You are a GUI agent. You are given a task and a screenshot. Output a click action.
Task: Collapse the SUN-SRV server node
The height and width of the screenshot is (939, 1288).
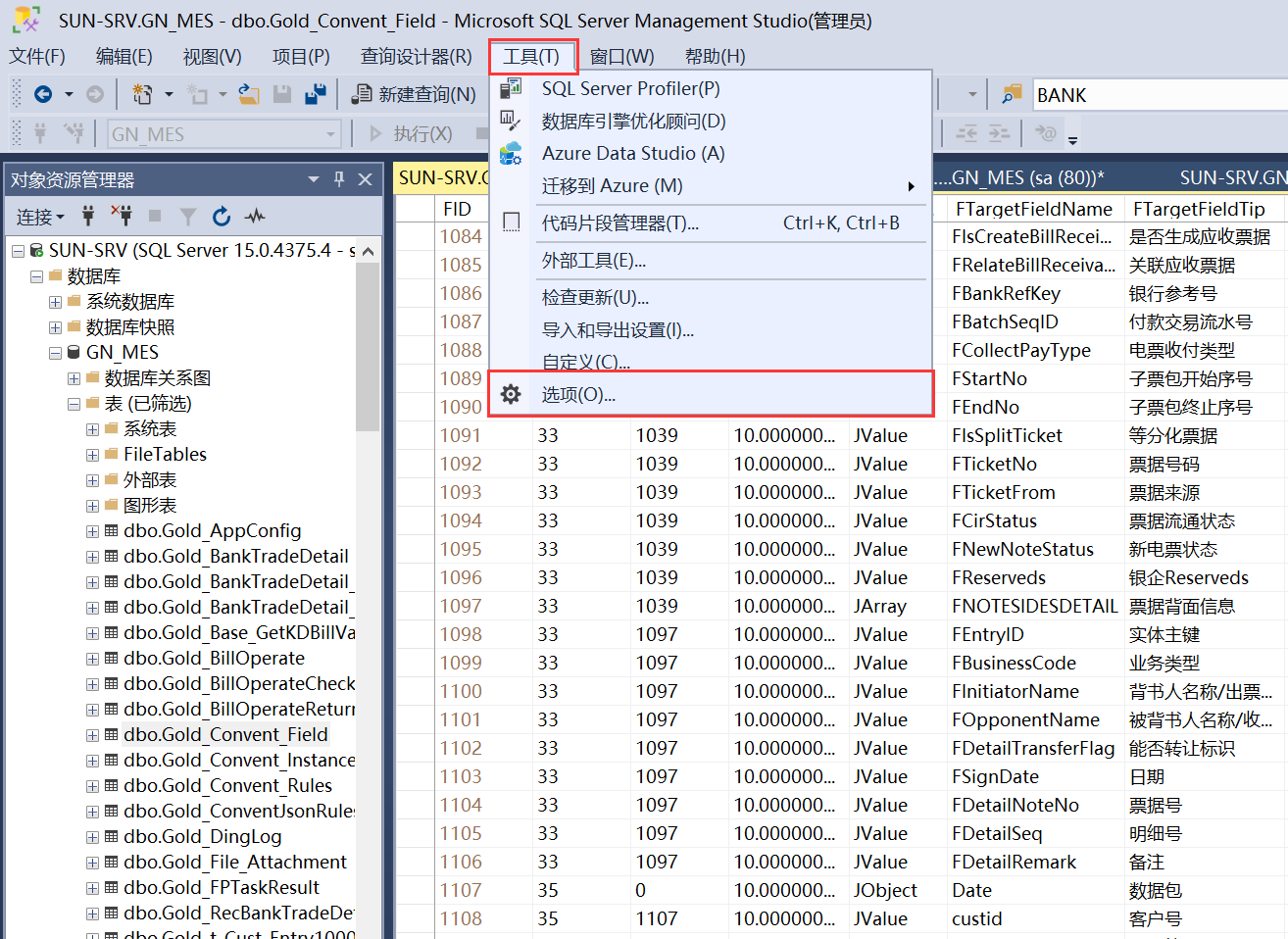18,251
